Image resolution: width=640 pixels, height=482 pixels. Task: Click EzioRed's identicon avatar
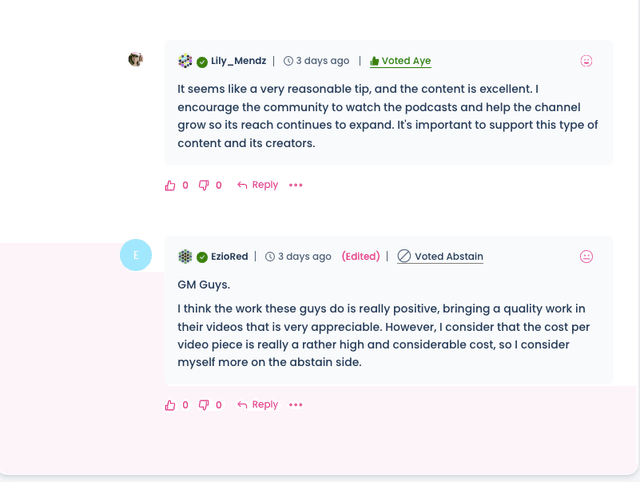tap(185, 257)
